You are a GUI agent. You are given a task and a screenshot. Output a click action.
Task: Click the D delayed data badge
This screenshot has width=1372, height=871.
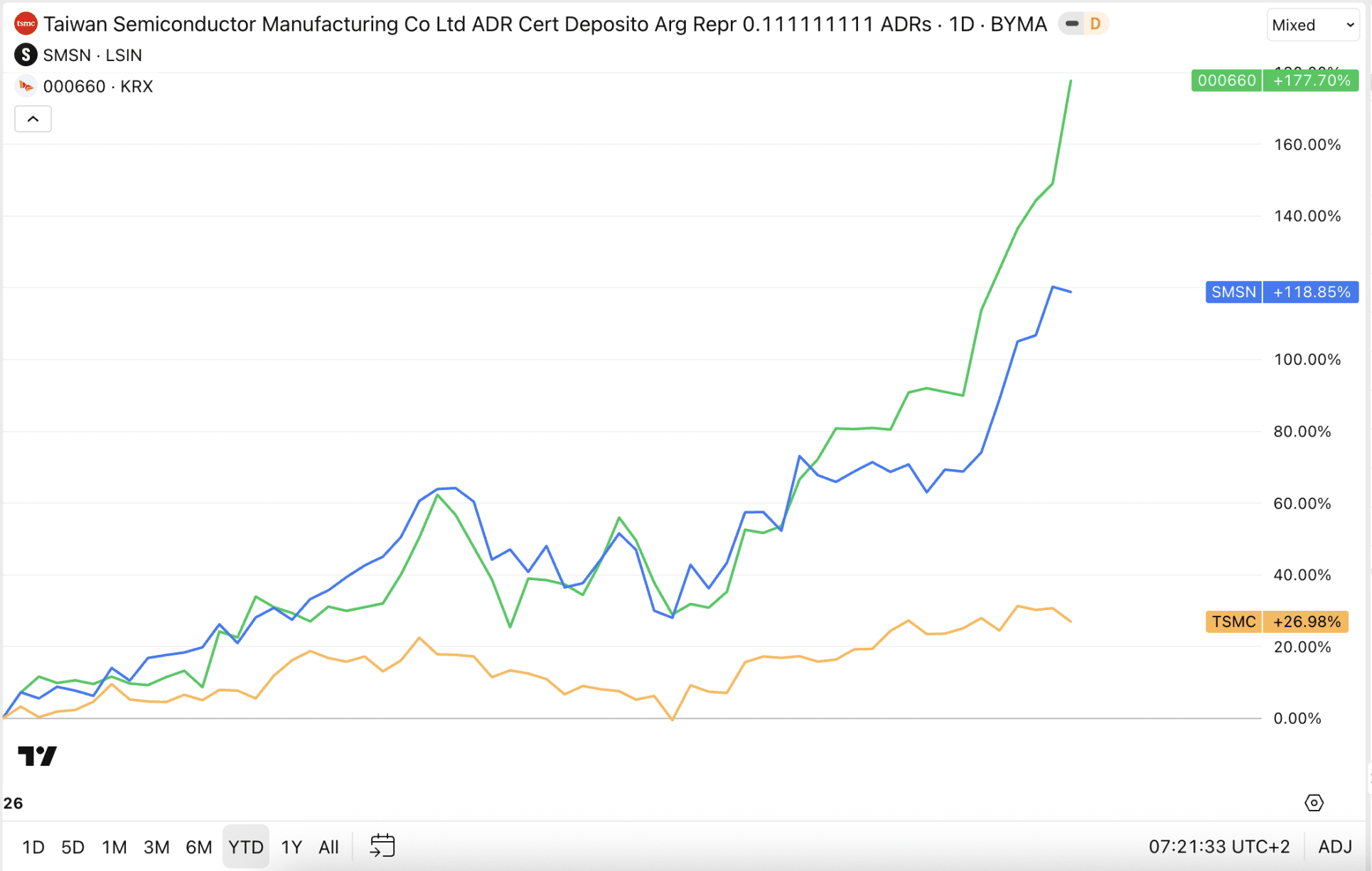(x=1095, y=24)
